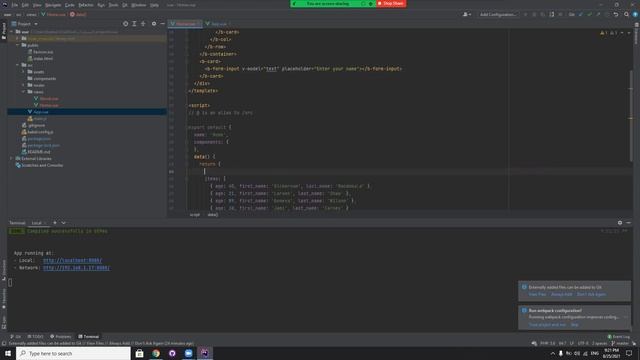The image size is (640, 360).
Task: Open About.vue from the views folder
Action: (x=49, y=98)
